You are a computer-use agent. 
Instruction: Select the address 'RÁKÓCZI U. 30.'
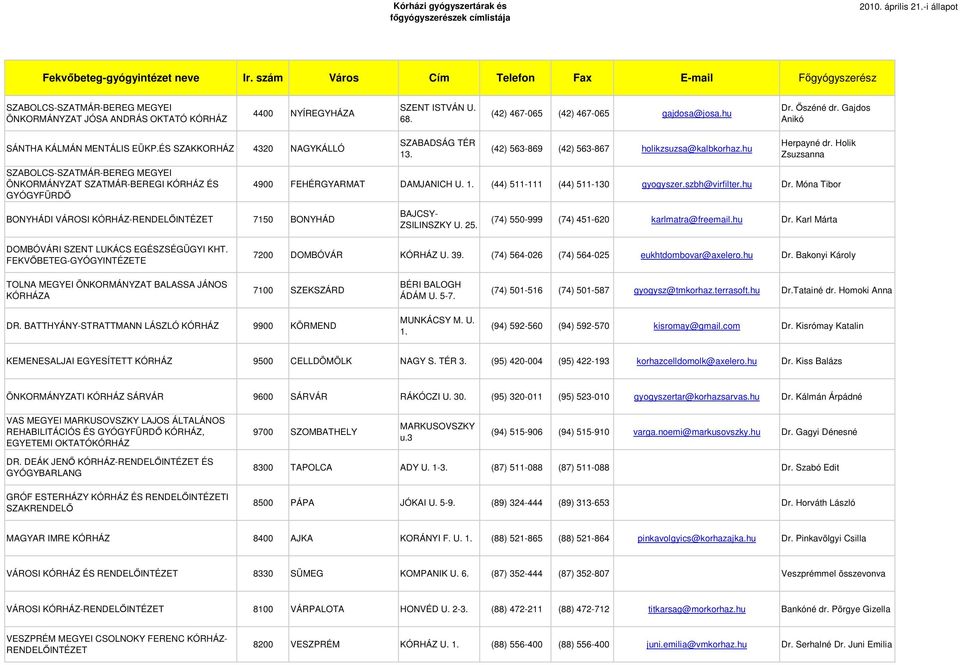pos(433,397)
